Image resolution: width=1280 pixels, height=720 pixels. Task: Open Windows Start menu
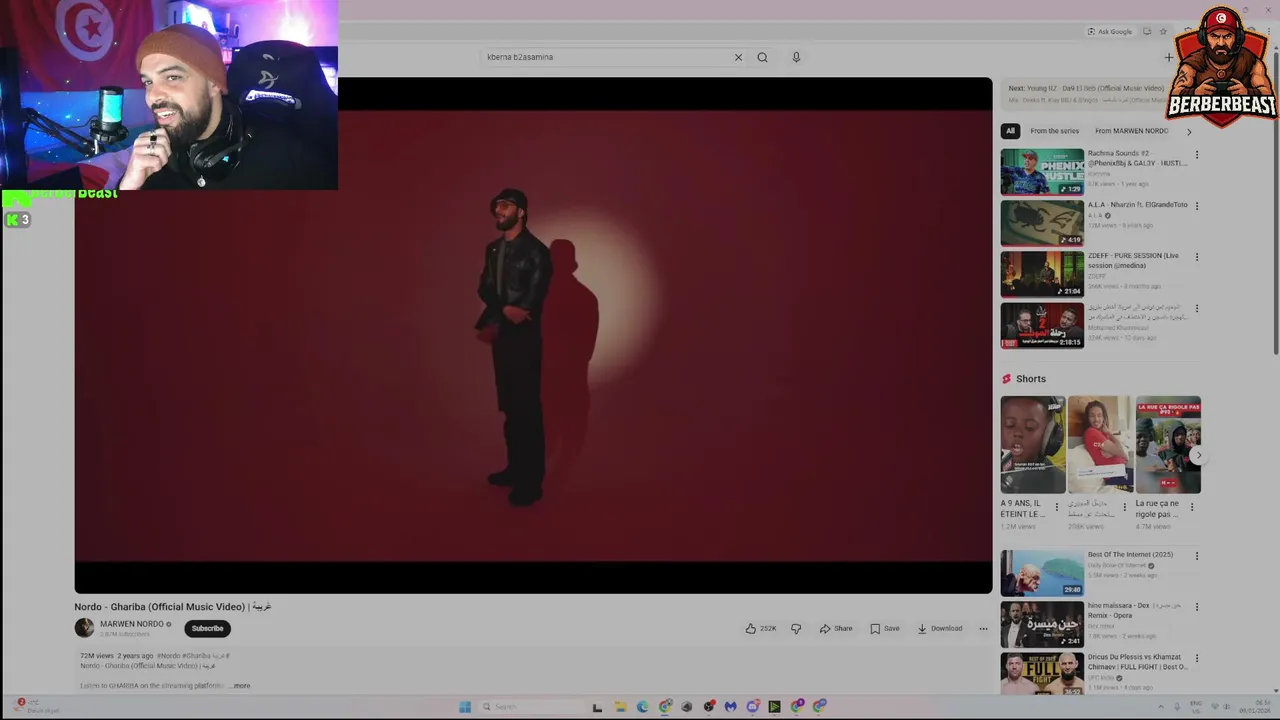[465, 707]
